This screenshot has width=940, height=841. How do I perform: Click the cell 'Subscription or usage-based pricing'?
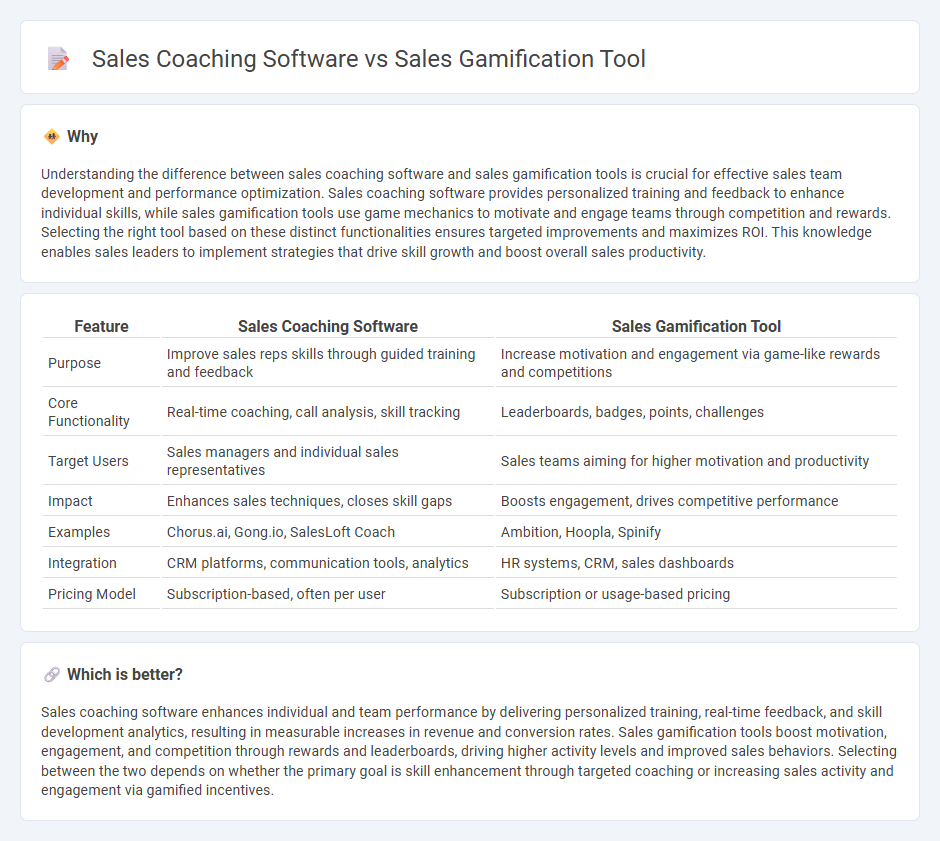(696, 594)
